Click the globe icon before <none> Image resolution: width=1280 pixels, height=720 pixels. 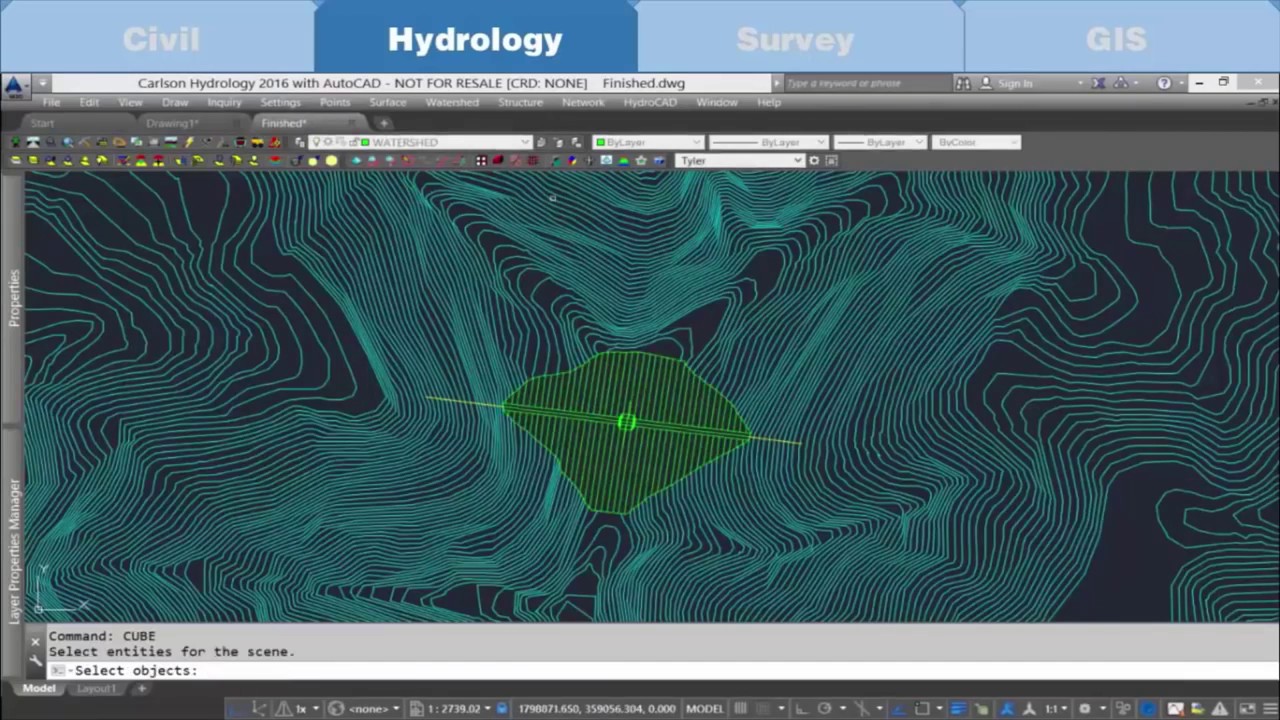click(x=336, y=709)
